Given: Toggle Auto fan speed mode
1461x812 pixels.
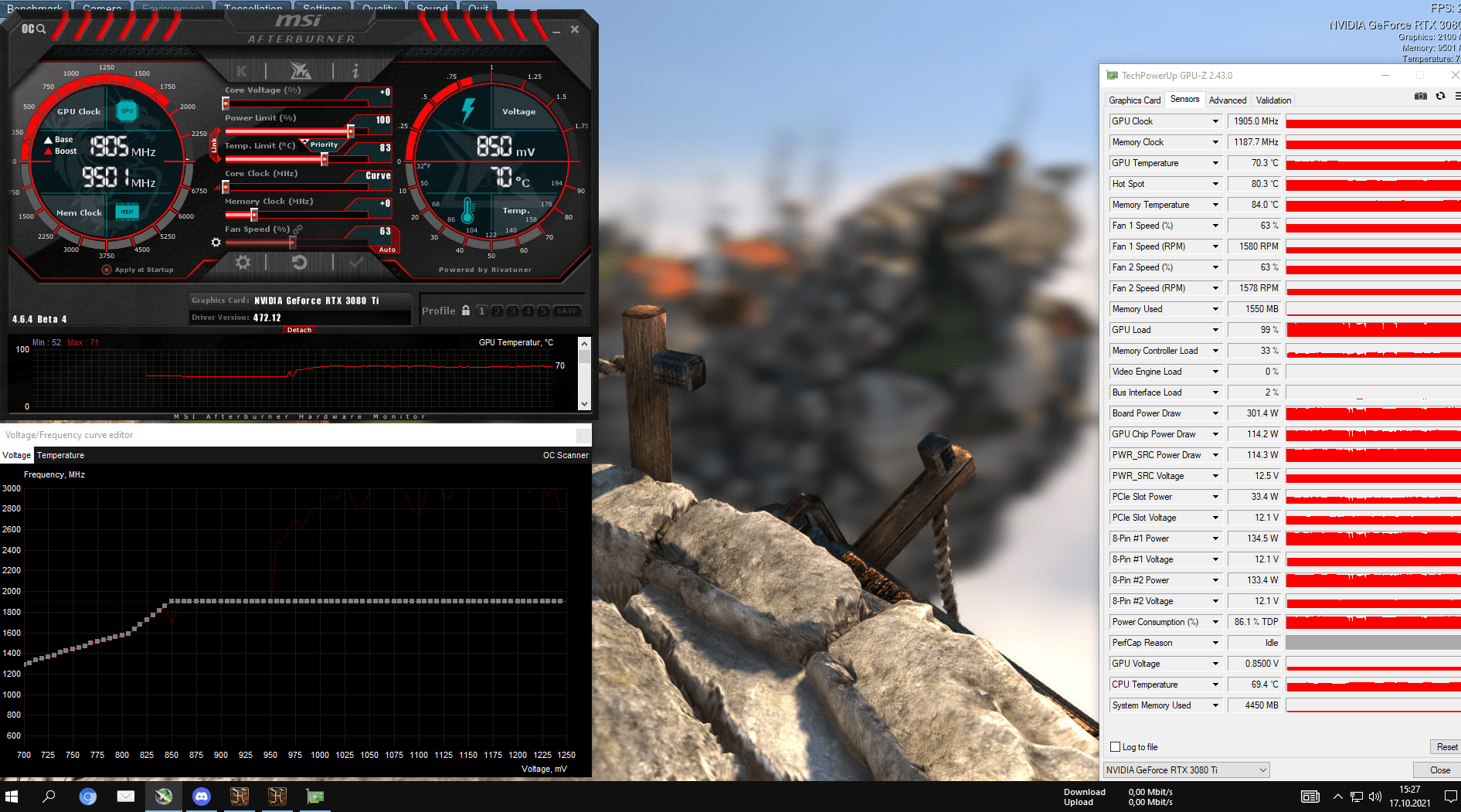Looking at the screenshot, I should (x=387, y=250).
